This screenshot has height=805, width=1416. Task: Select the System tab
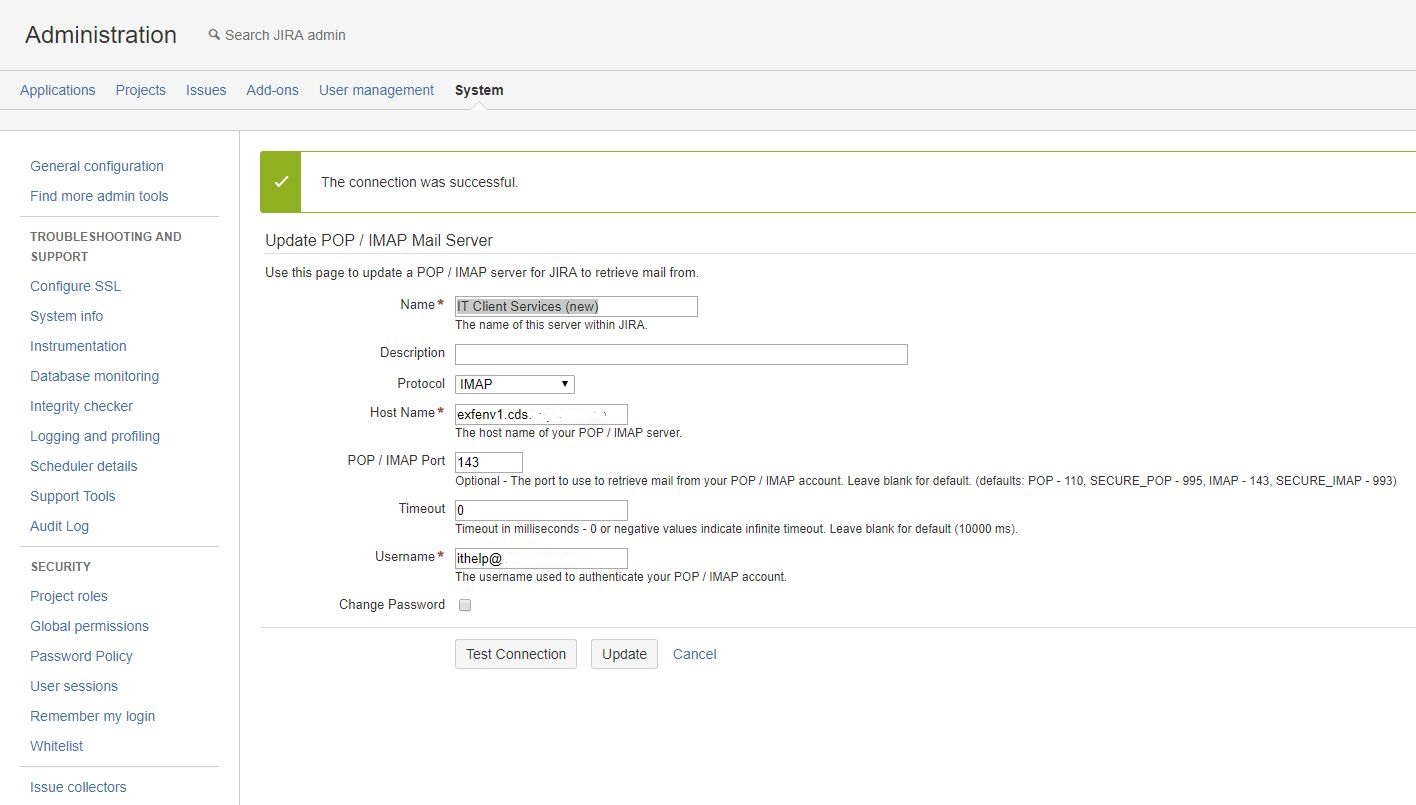[479, 90]
